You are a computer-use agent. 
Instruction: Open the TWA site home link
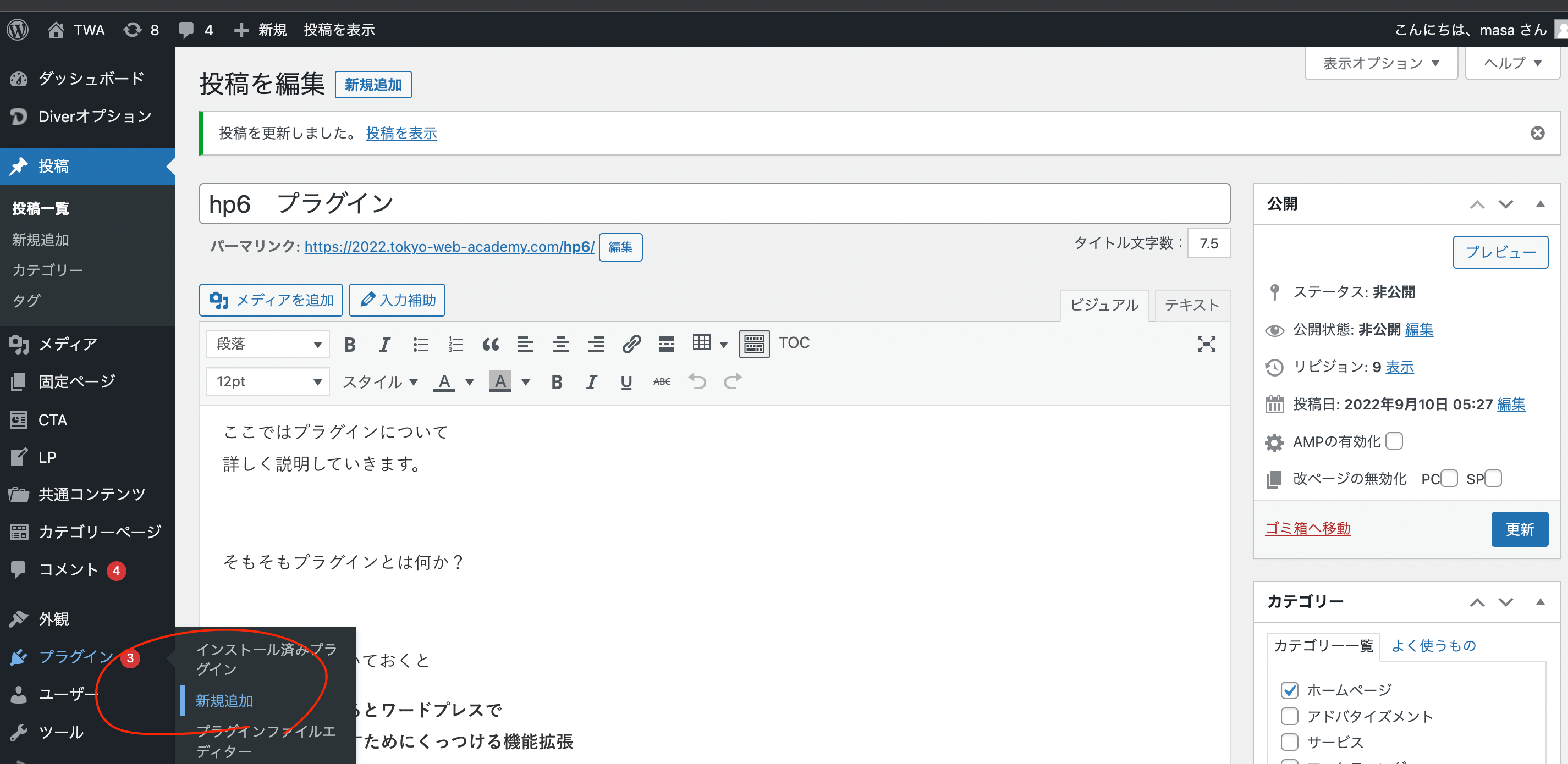coord(76,29)
